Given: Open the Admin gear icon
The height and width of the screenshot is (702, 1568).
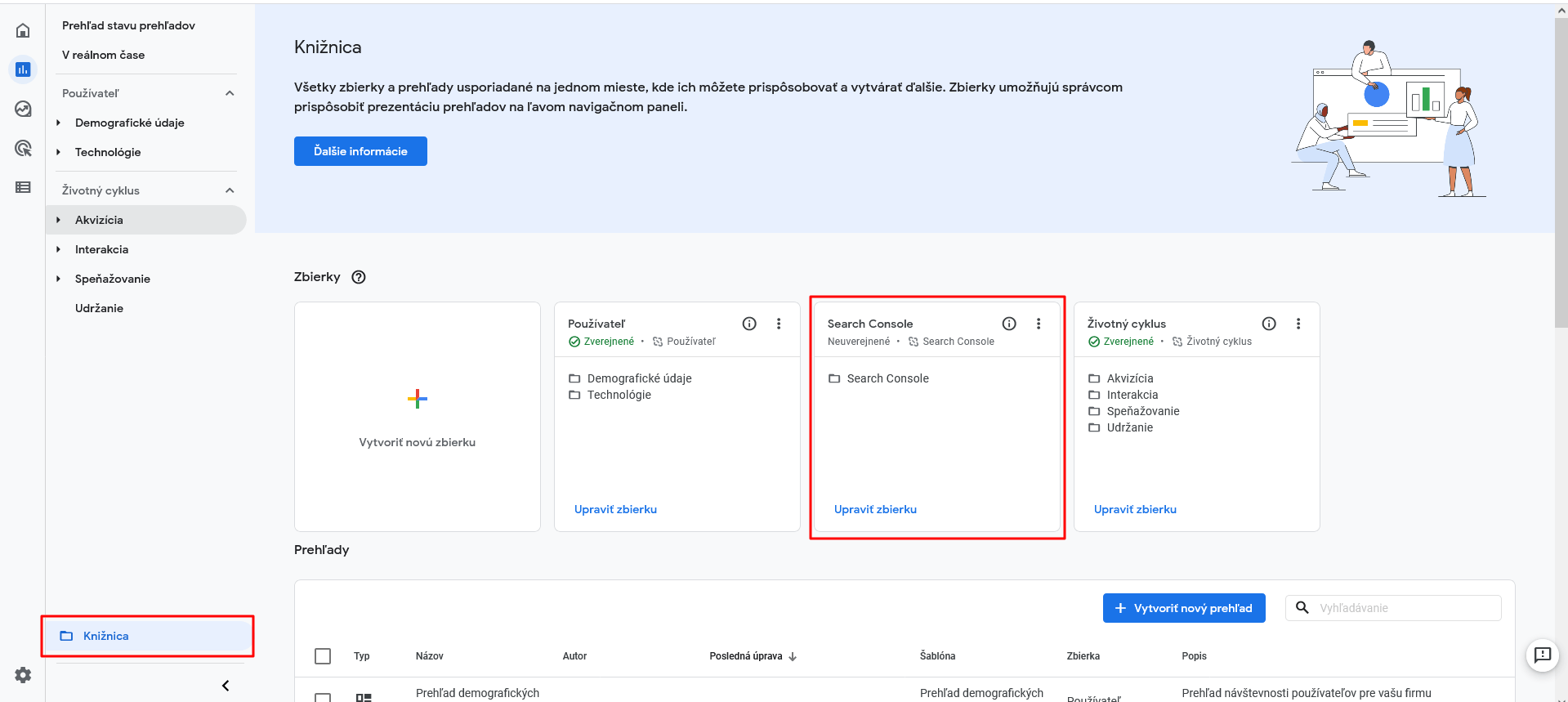Looking at the screenshot, I should 23,675.
